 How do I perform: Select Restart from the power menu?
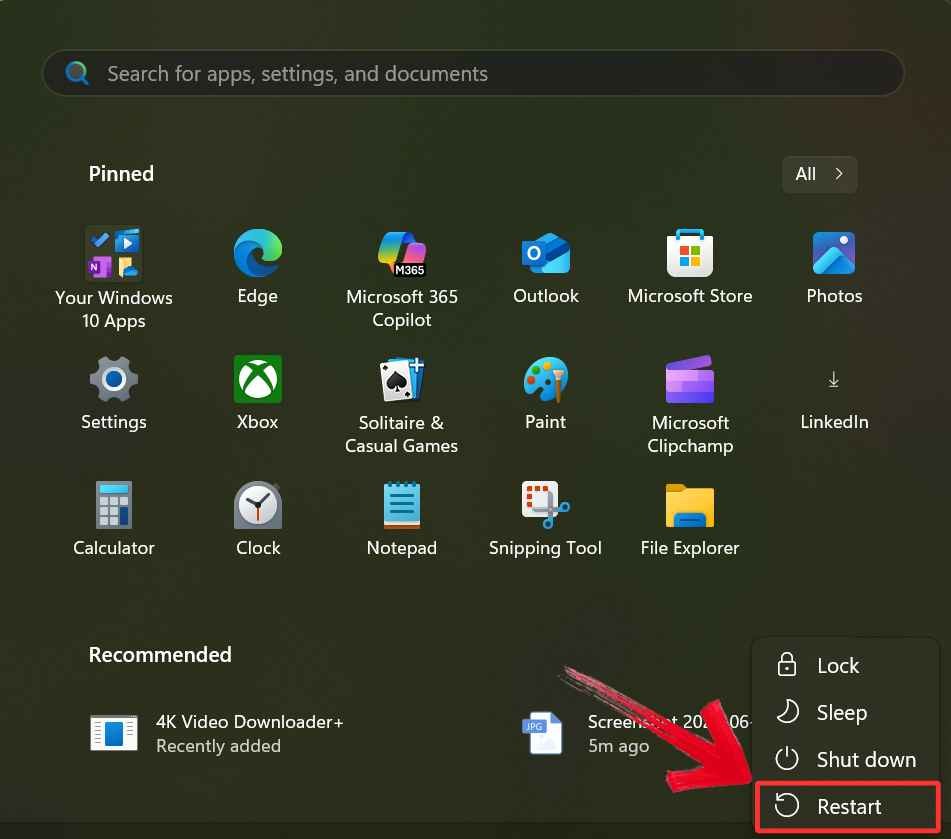click(x=848, y=806)
